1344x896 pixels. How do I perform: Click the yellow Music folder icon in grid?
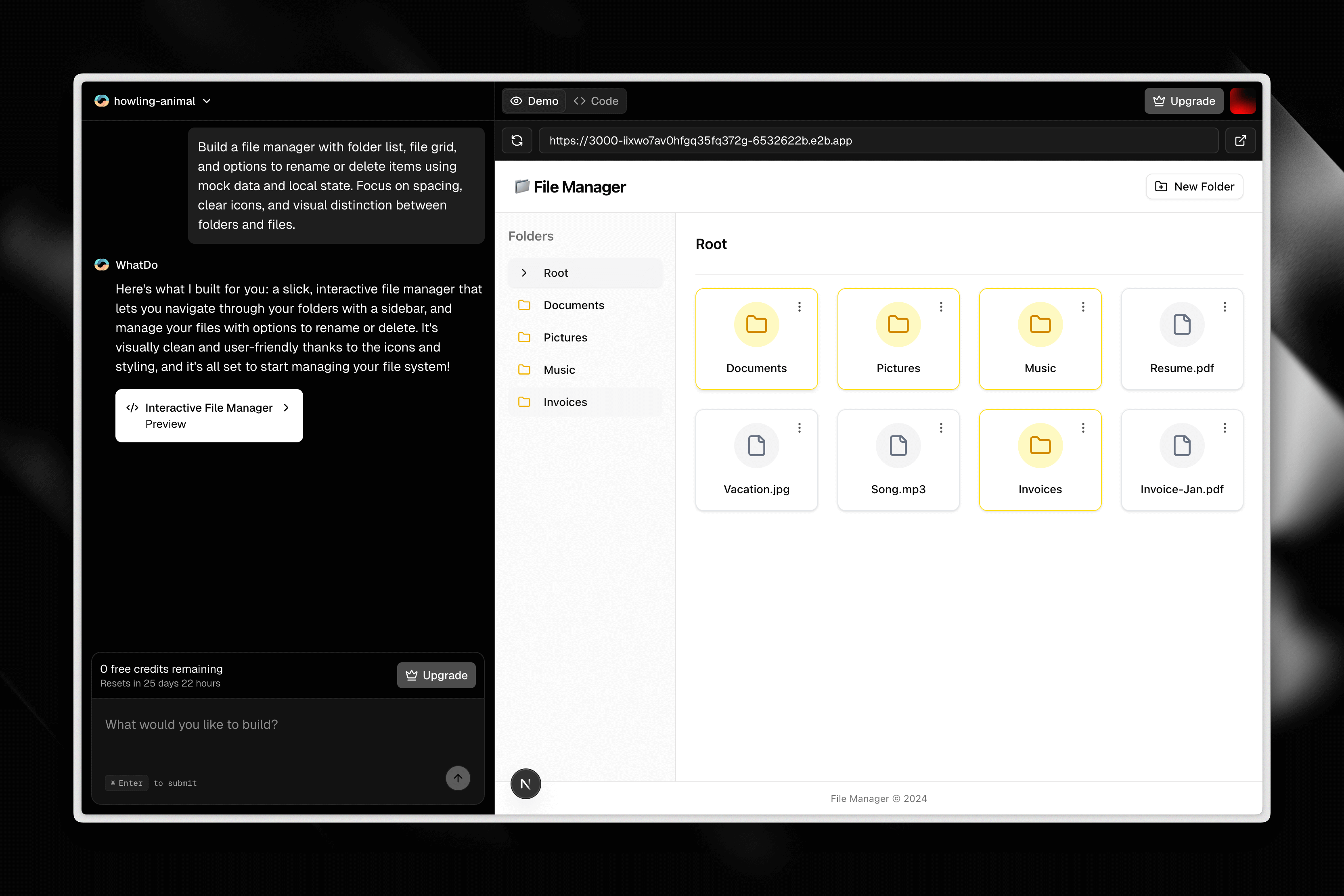1040,324
